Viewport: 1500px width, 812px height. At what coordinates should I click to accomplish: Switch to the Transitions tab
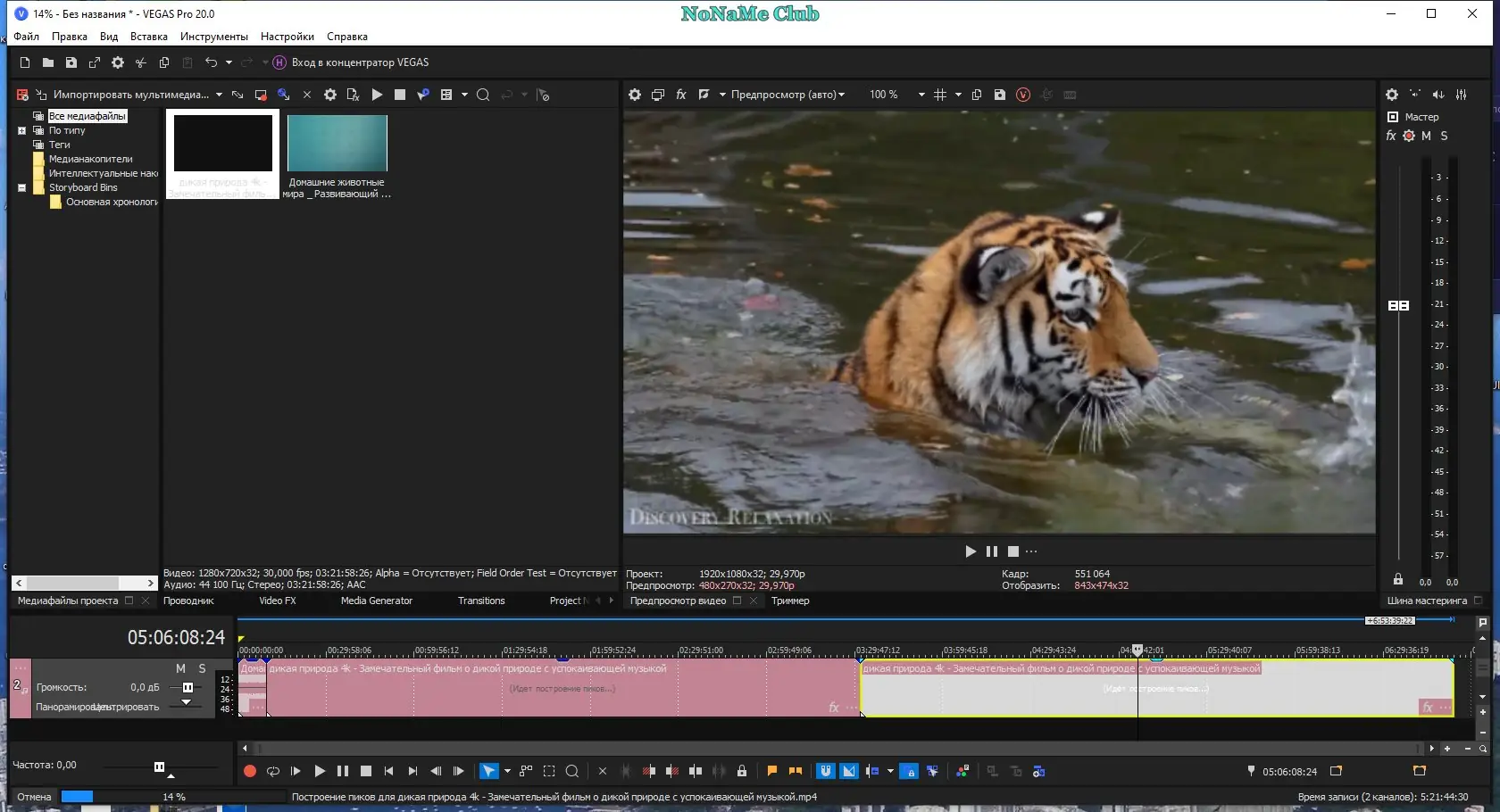(481, 601)
